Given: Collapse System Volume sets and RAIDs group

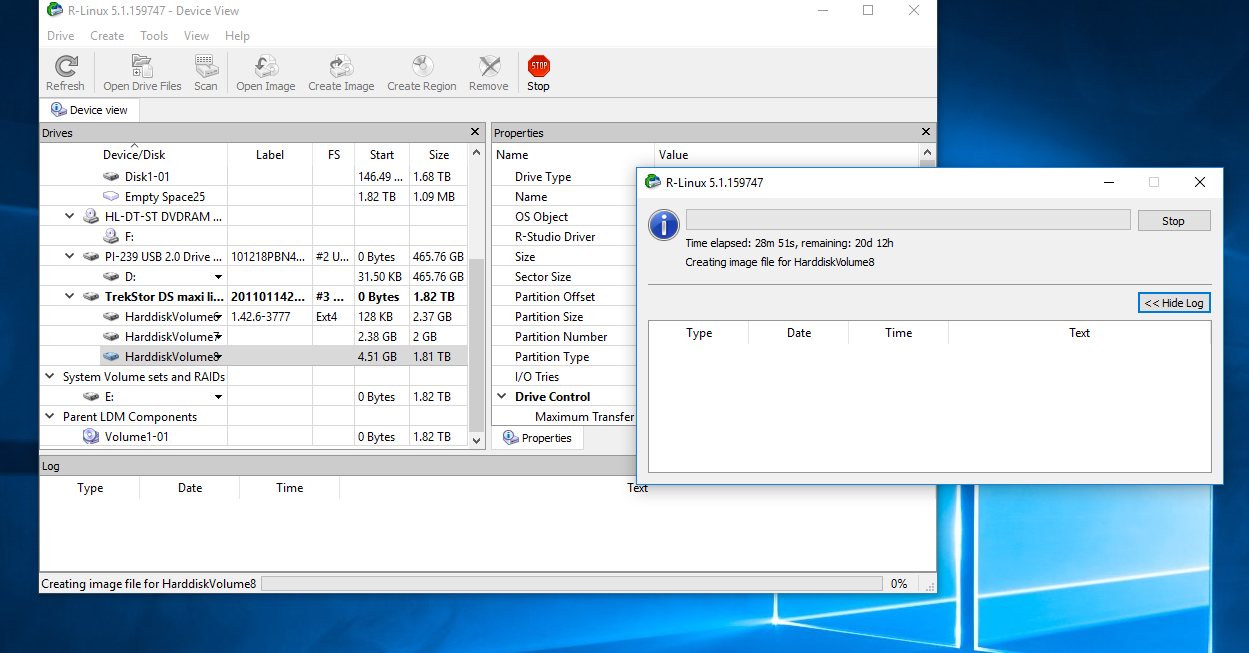Looking at the screenshot, I should [49, 377].
